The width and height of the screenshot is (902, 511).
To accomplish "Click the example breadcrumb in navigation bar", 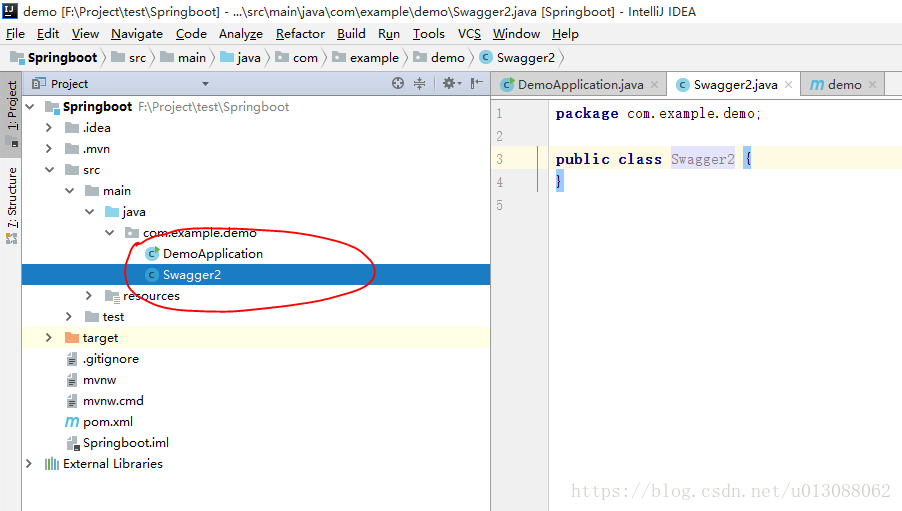I will pos(373,58).
